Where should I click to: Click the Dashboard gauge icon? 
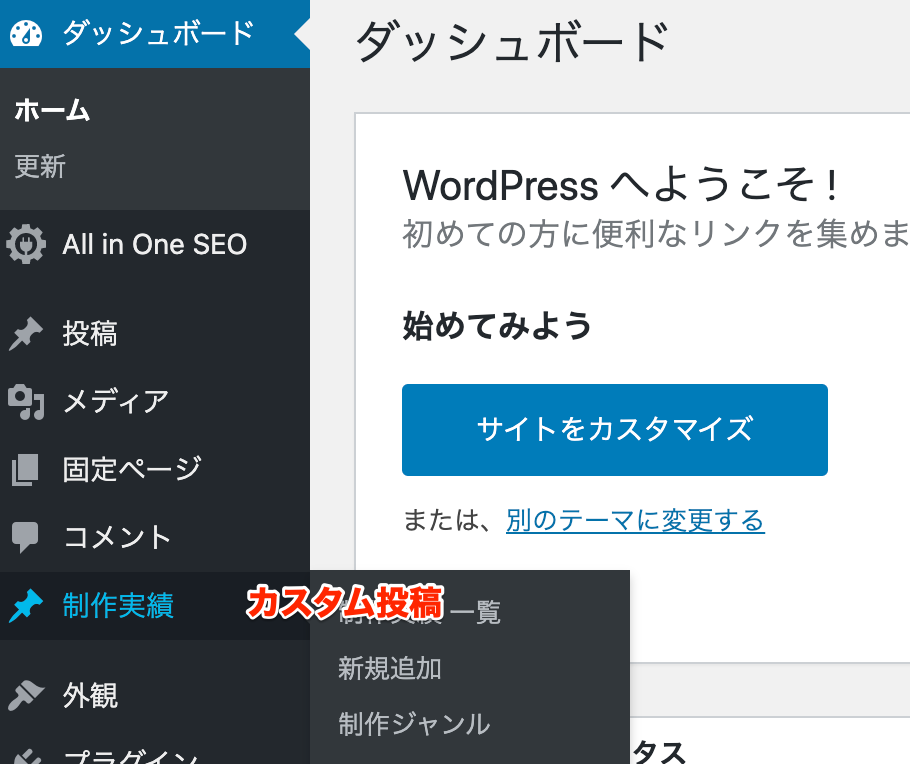[x=25, y=34]
